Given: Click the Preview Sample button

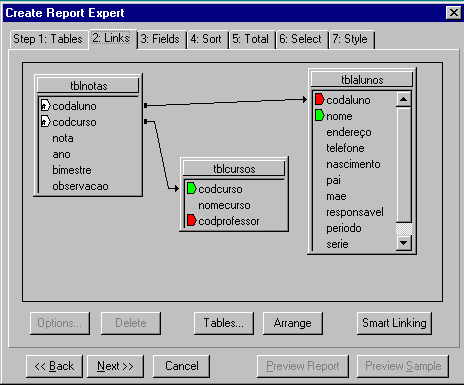Looking at the screenshot, I should 403,366.
